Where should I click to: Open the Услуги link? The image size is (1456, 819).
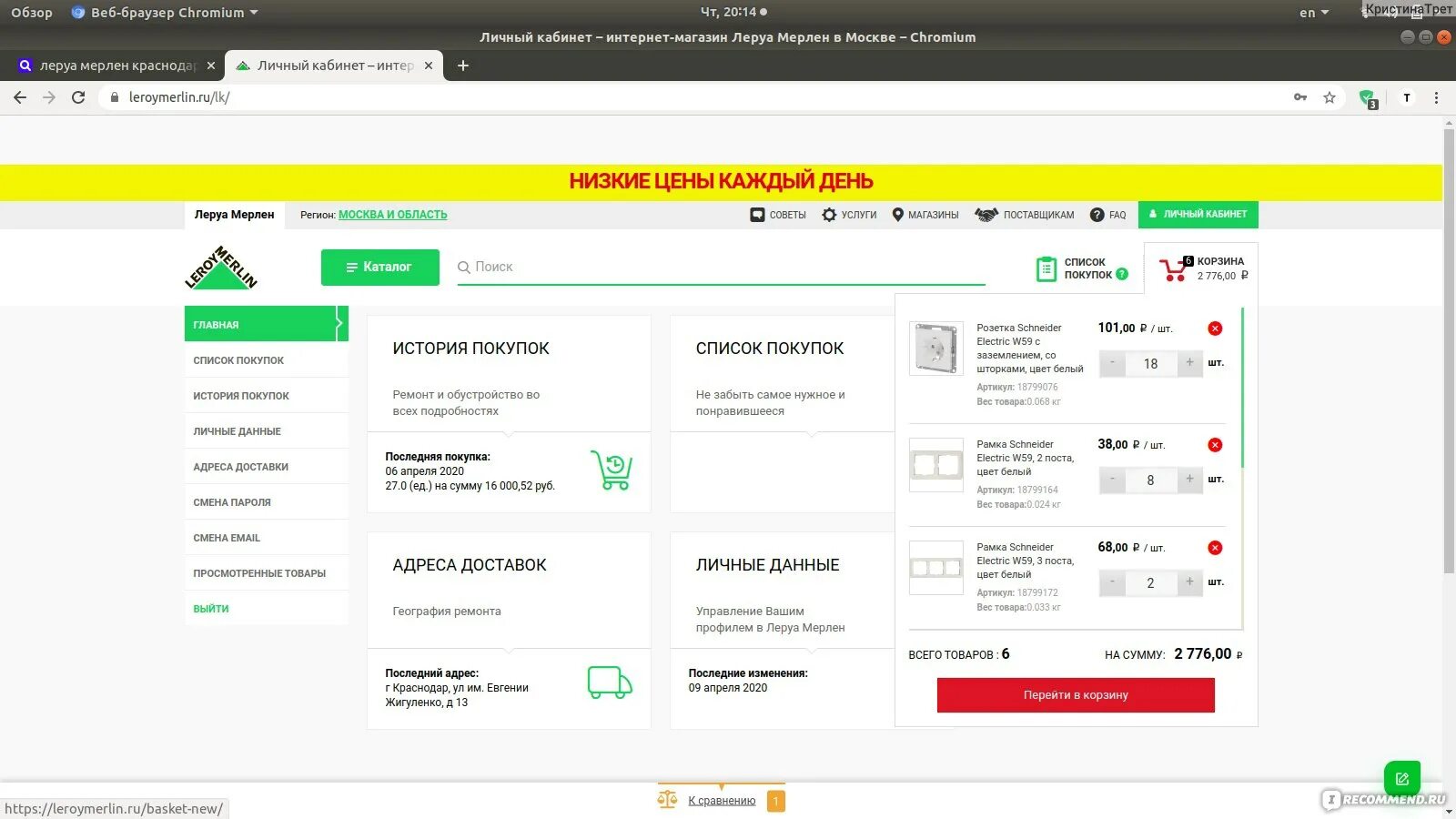tap(849, 215)
